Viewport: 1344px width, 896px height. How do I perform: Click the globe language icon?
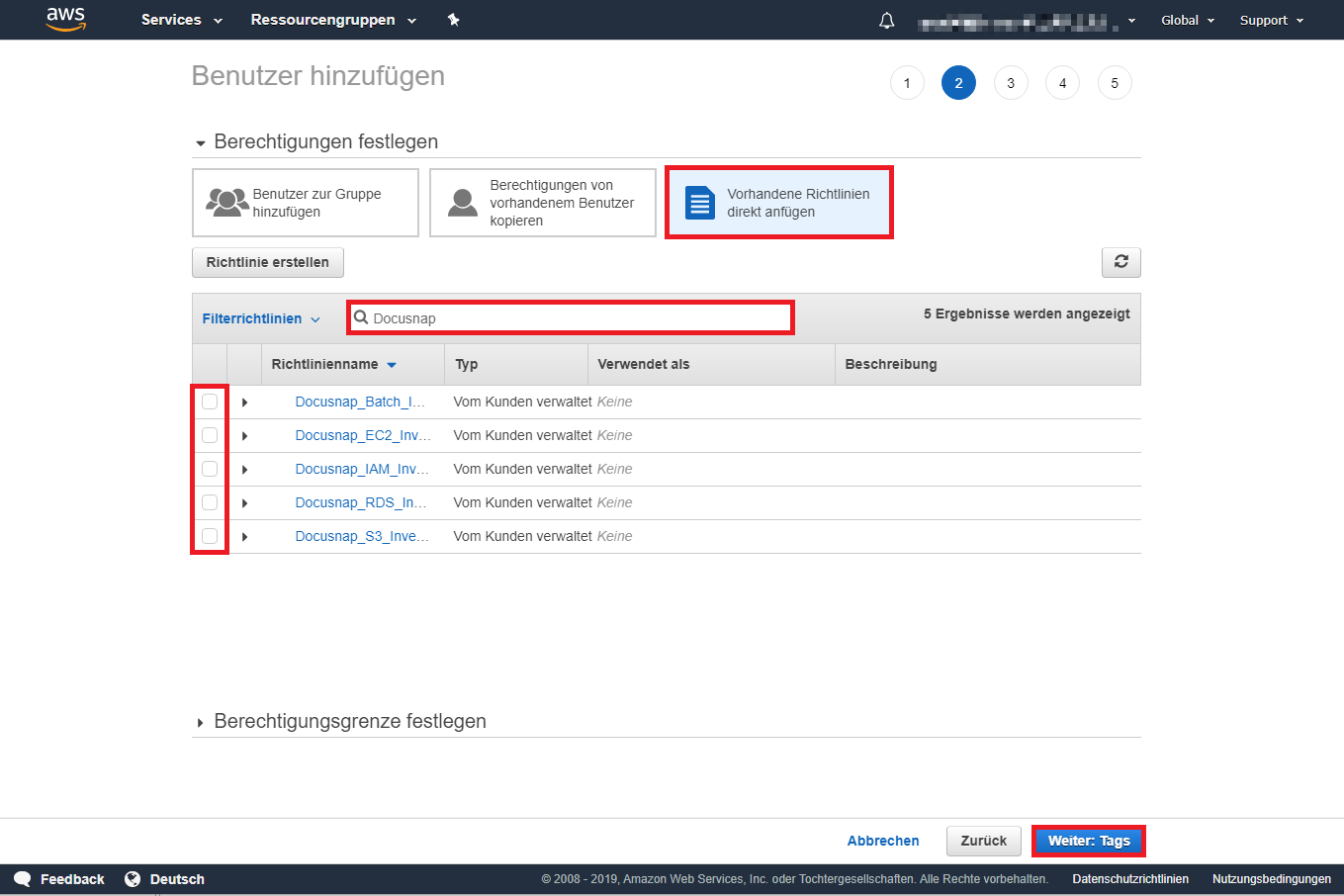[x=133, y=879]
